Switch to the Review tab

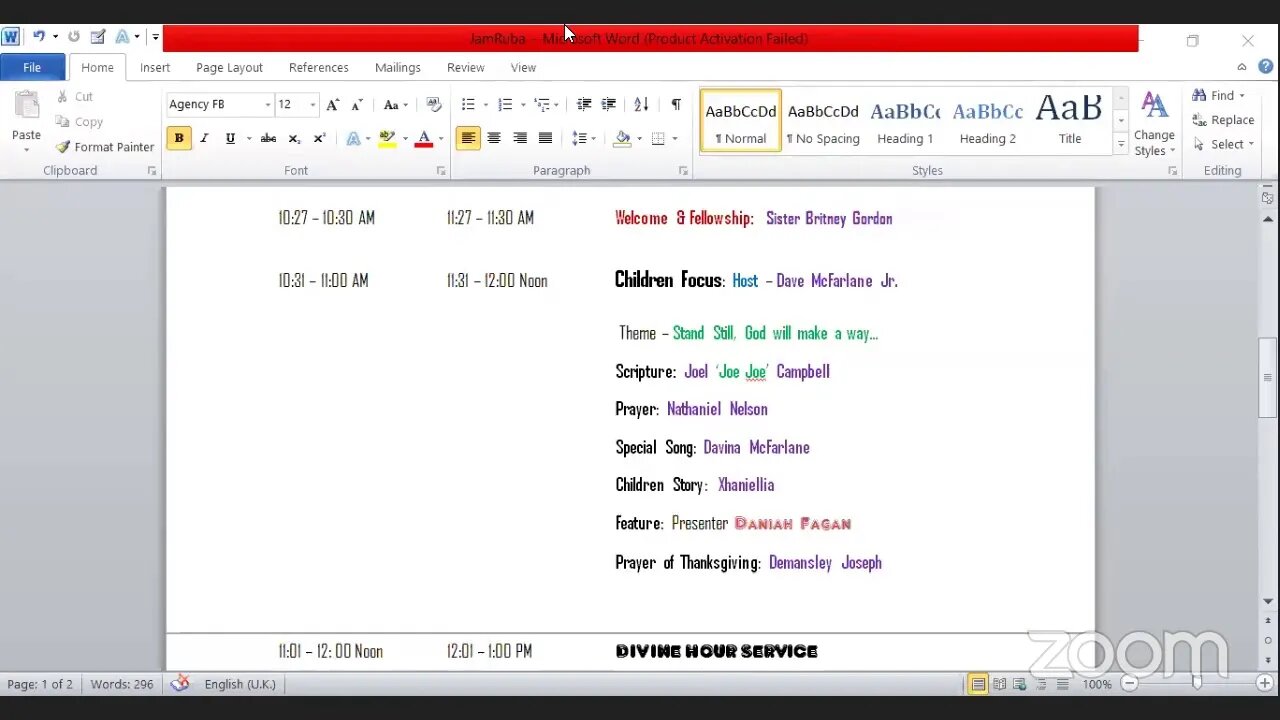(x=466, y=67)
